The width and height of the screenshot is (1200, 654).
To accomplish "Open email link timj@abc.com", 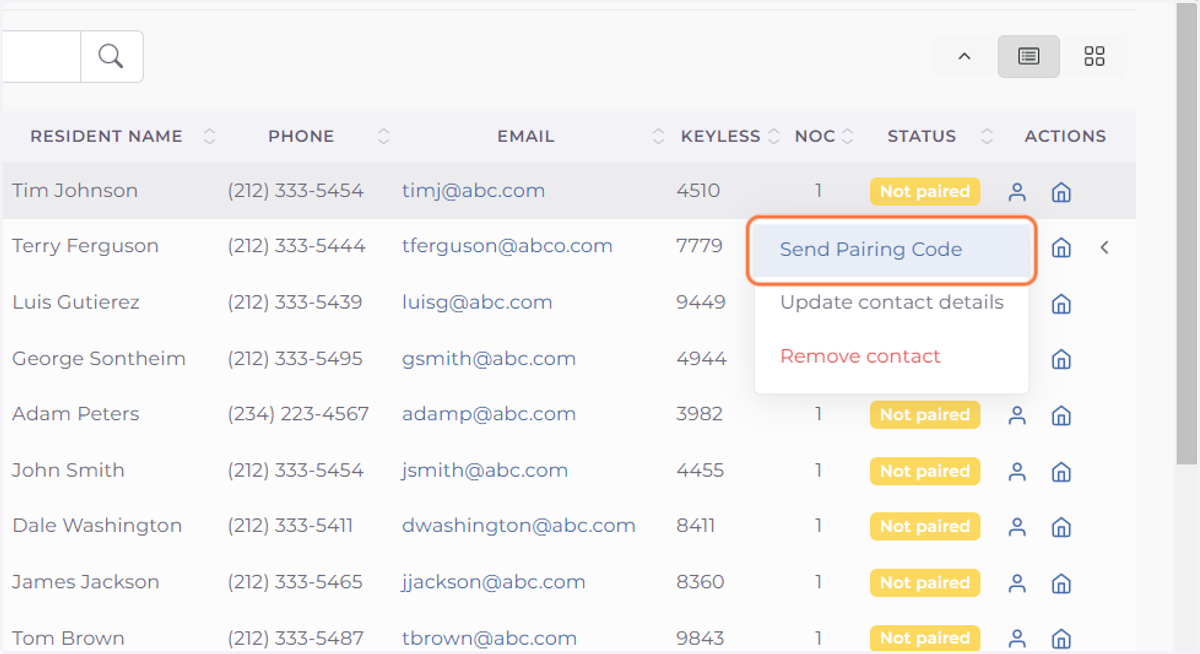I will click(474, 191).
